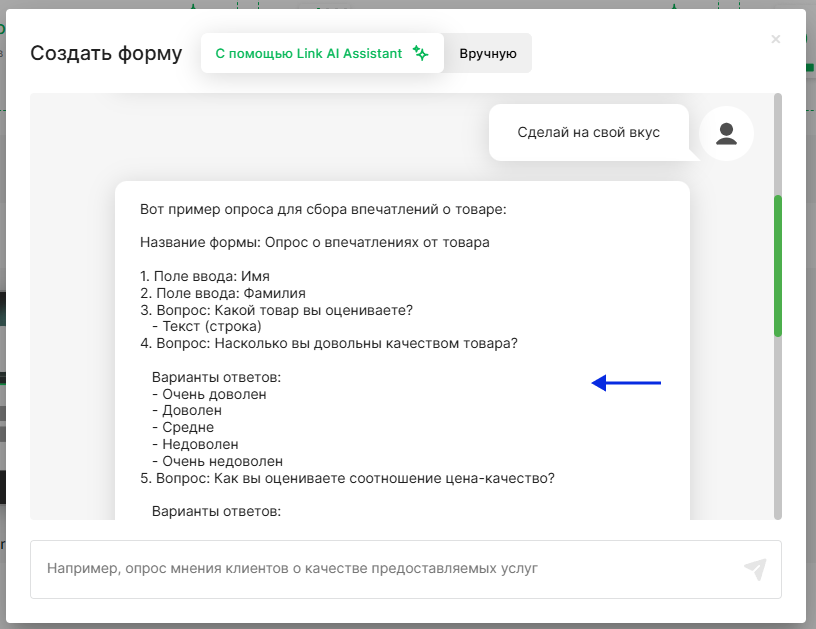Click the line 1. Поле ввода: Имя
Viewport: 816px width, 629px height.
(205, 276)
